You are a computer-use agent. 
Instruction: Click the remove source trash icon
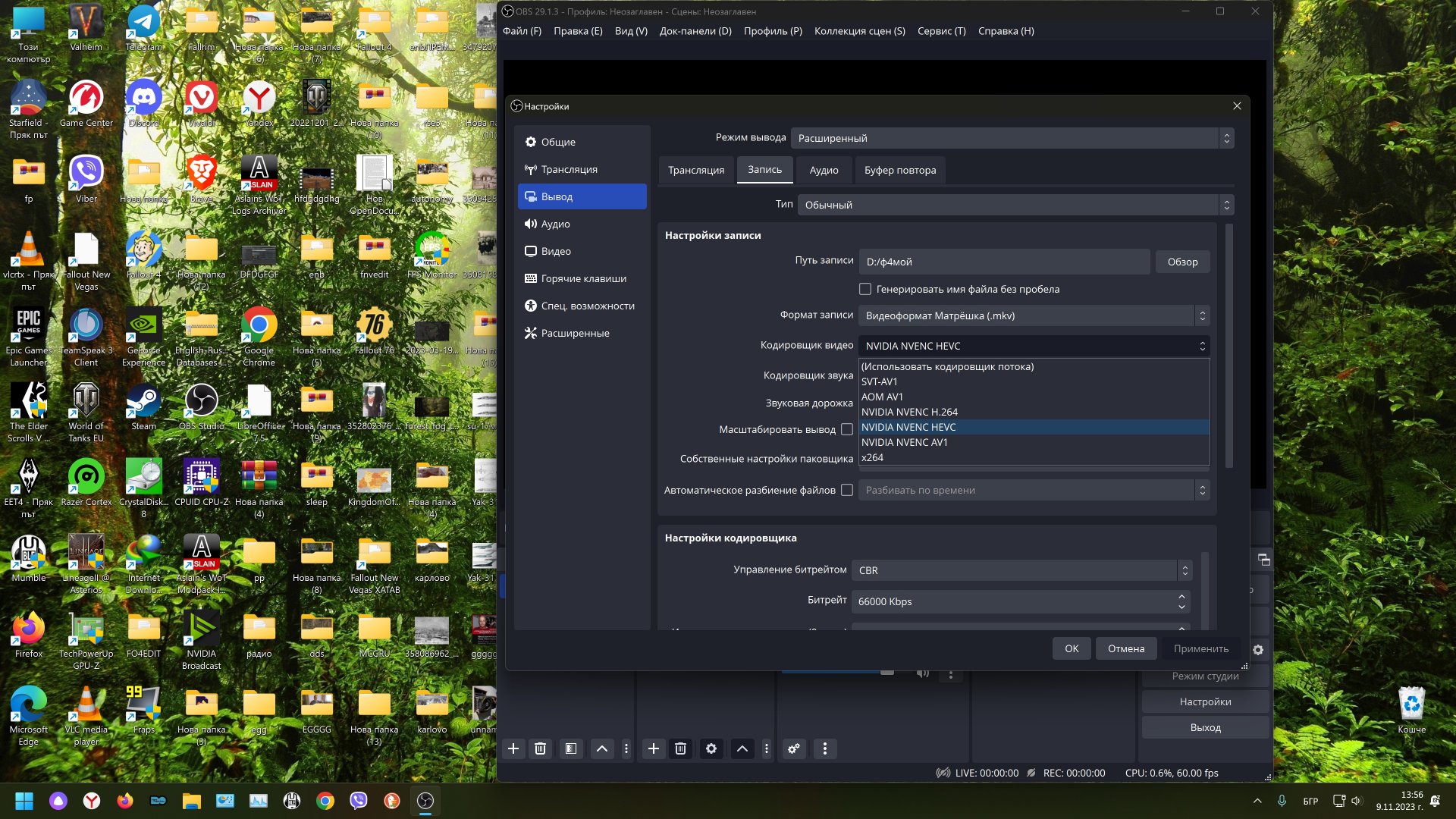[680, 748]
